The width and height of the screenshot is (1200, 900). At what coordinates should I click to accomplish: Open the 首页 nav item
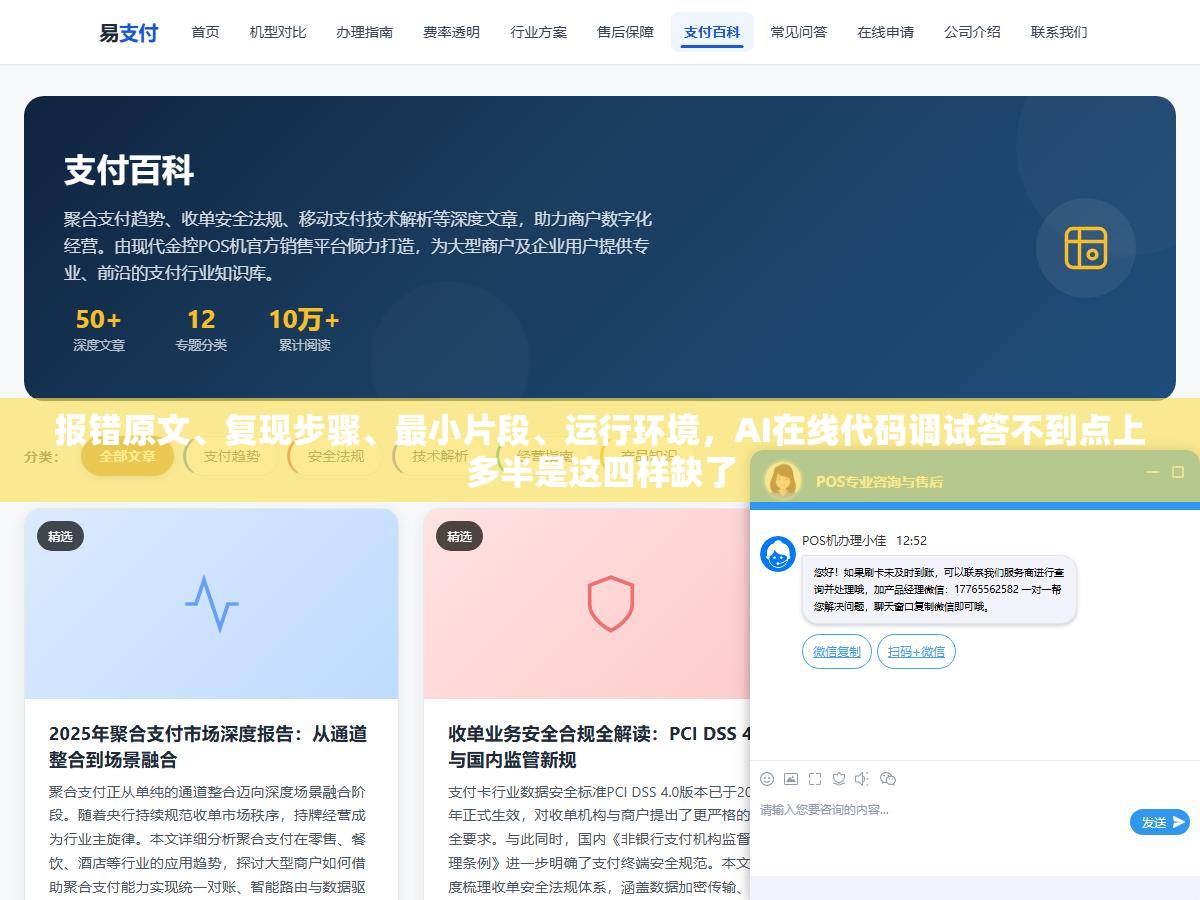click(205, 32)
